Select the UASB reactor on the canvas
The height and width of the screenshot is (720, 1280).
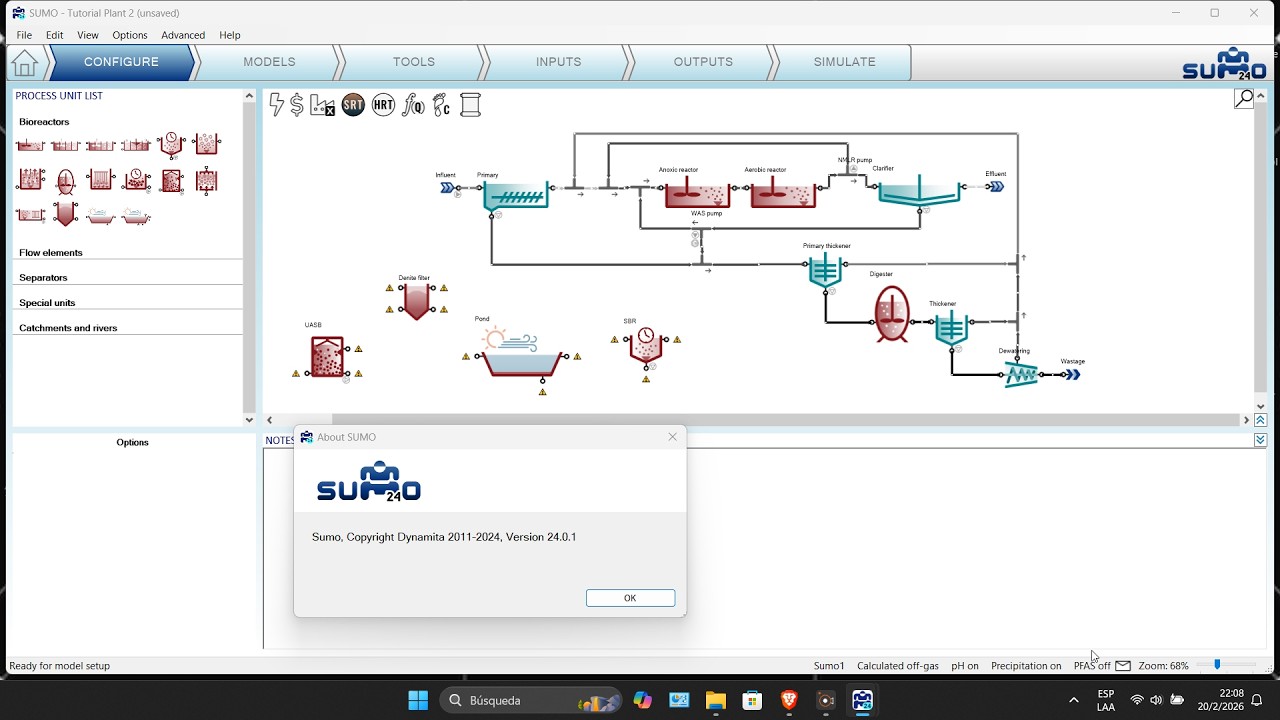click(328, 357)
